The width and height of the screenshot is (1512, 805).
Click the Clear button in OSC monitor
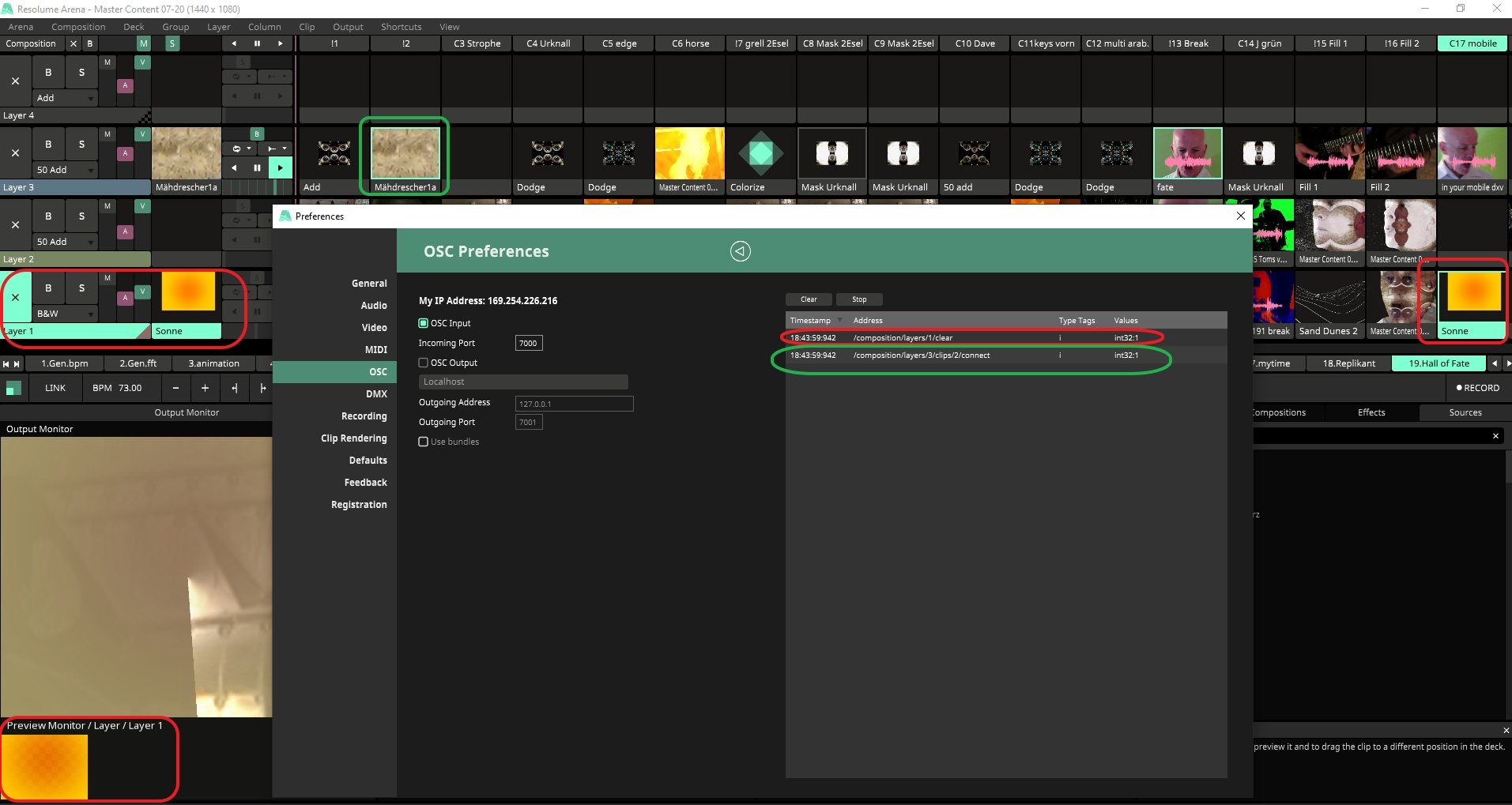809,299
